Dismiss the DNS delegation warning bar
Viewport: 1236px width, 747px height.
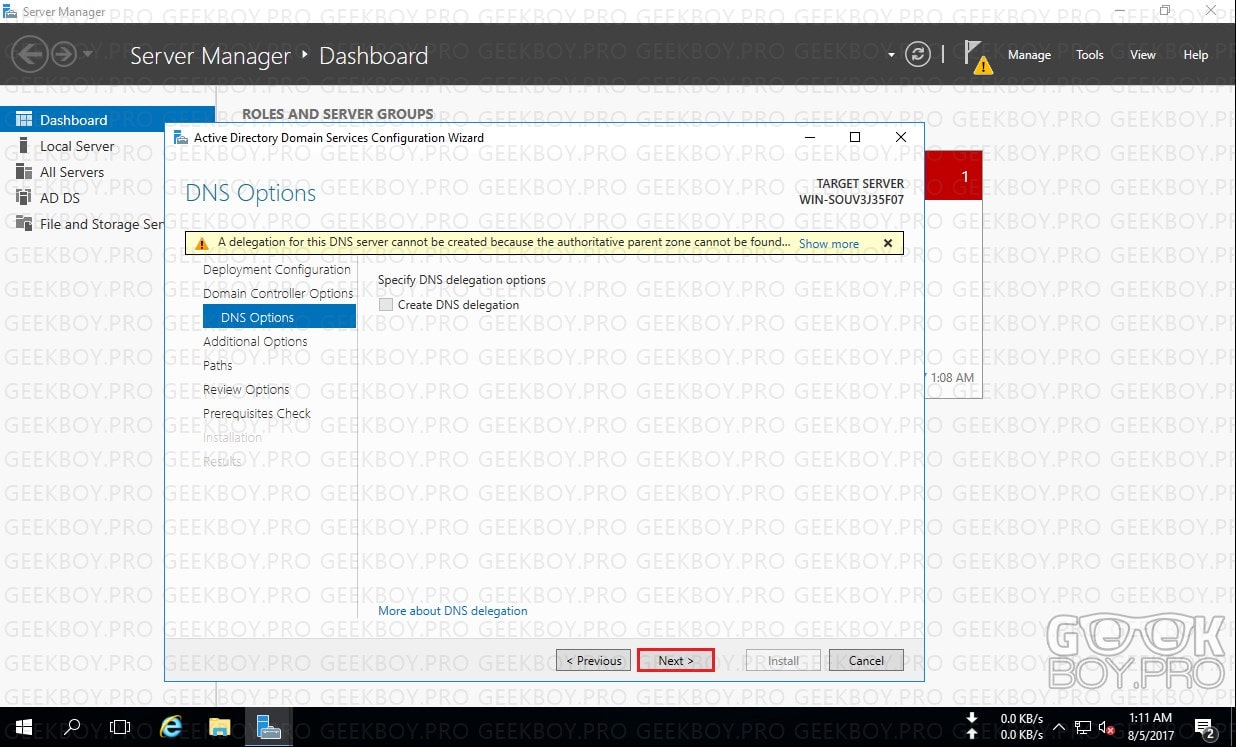coord(888,243)
